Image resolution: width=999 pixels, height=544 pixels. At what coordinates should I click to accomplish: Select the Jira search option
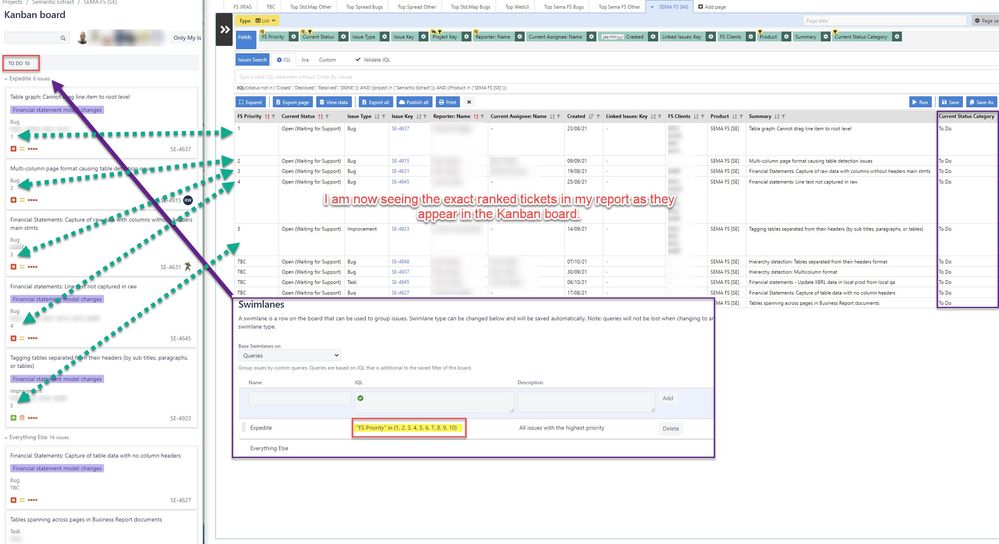(x=305, y=60)
